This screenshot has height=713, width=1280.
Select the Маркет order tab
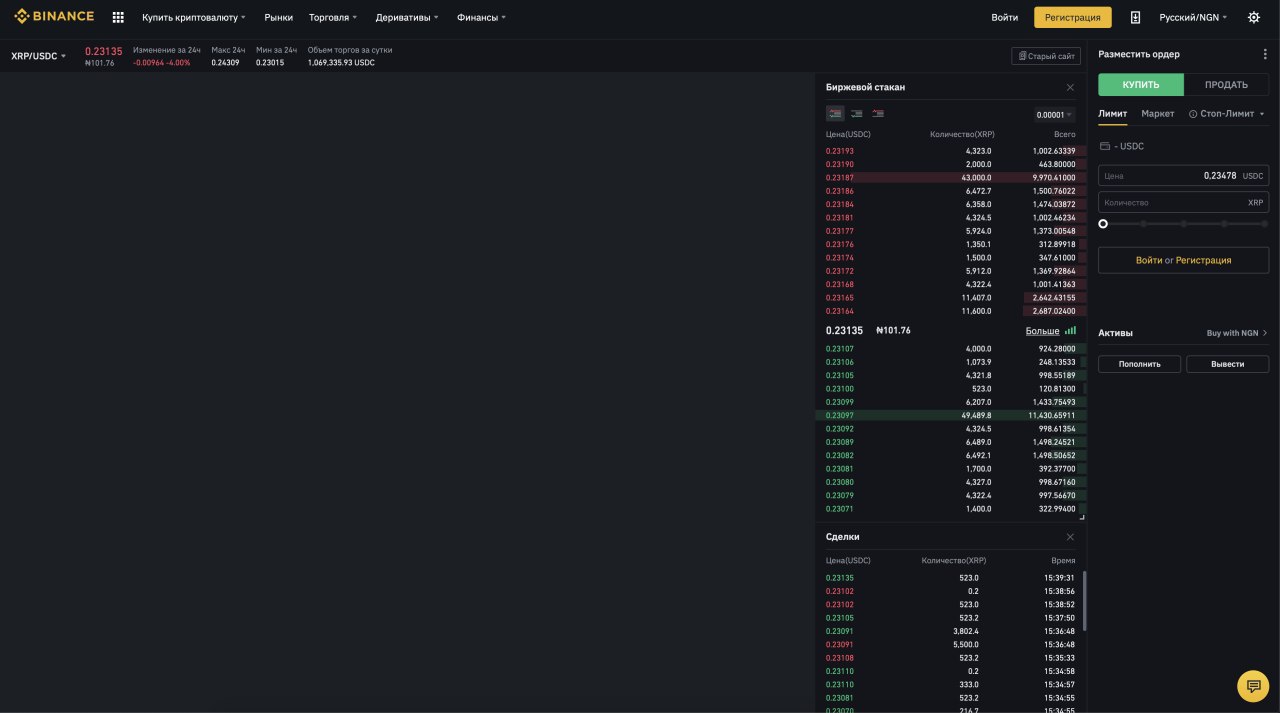[x=1158, y=114]
